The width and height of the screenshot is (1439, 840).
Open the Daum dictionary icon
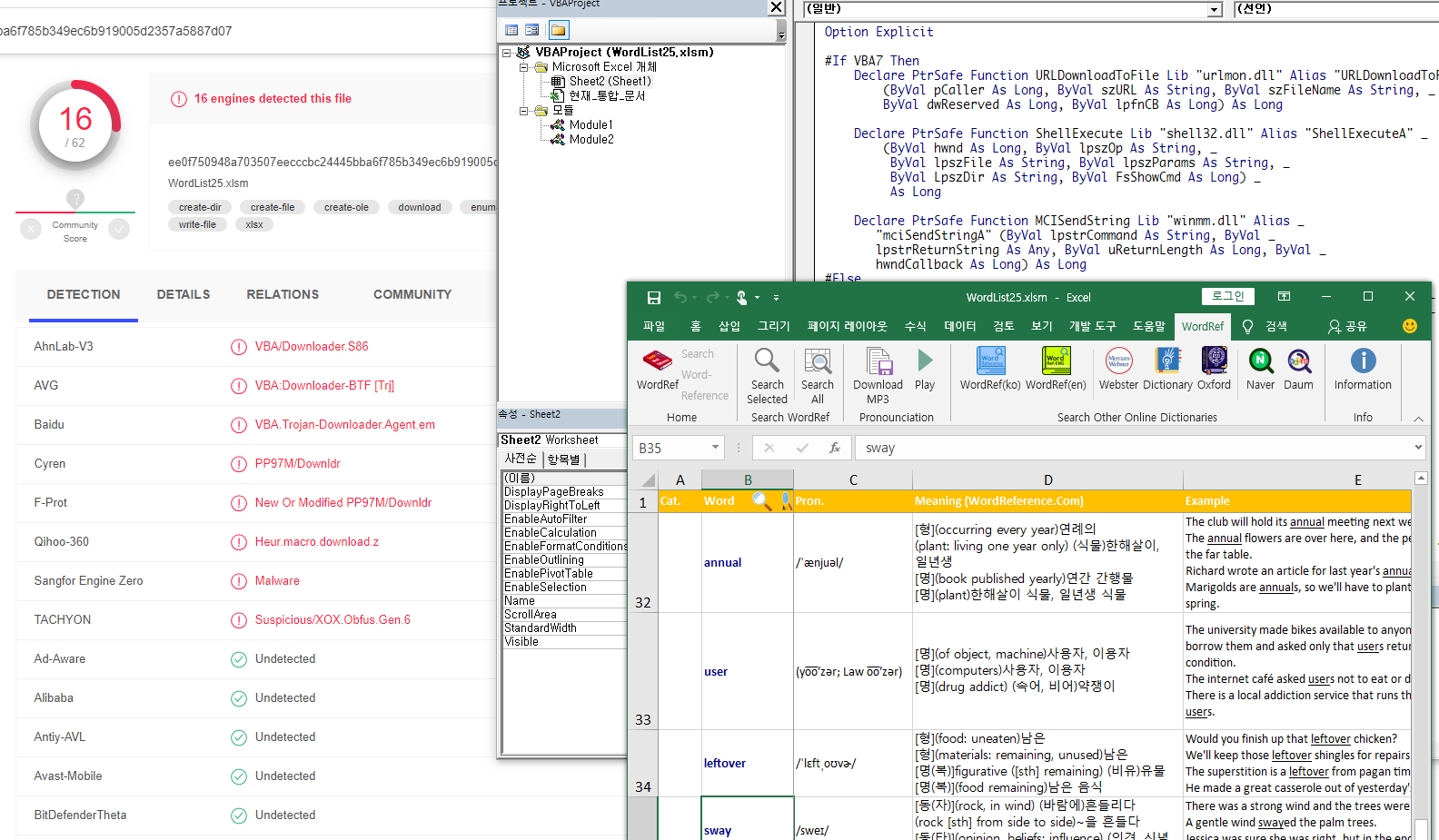click(x=1298, y=370)
